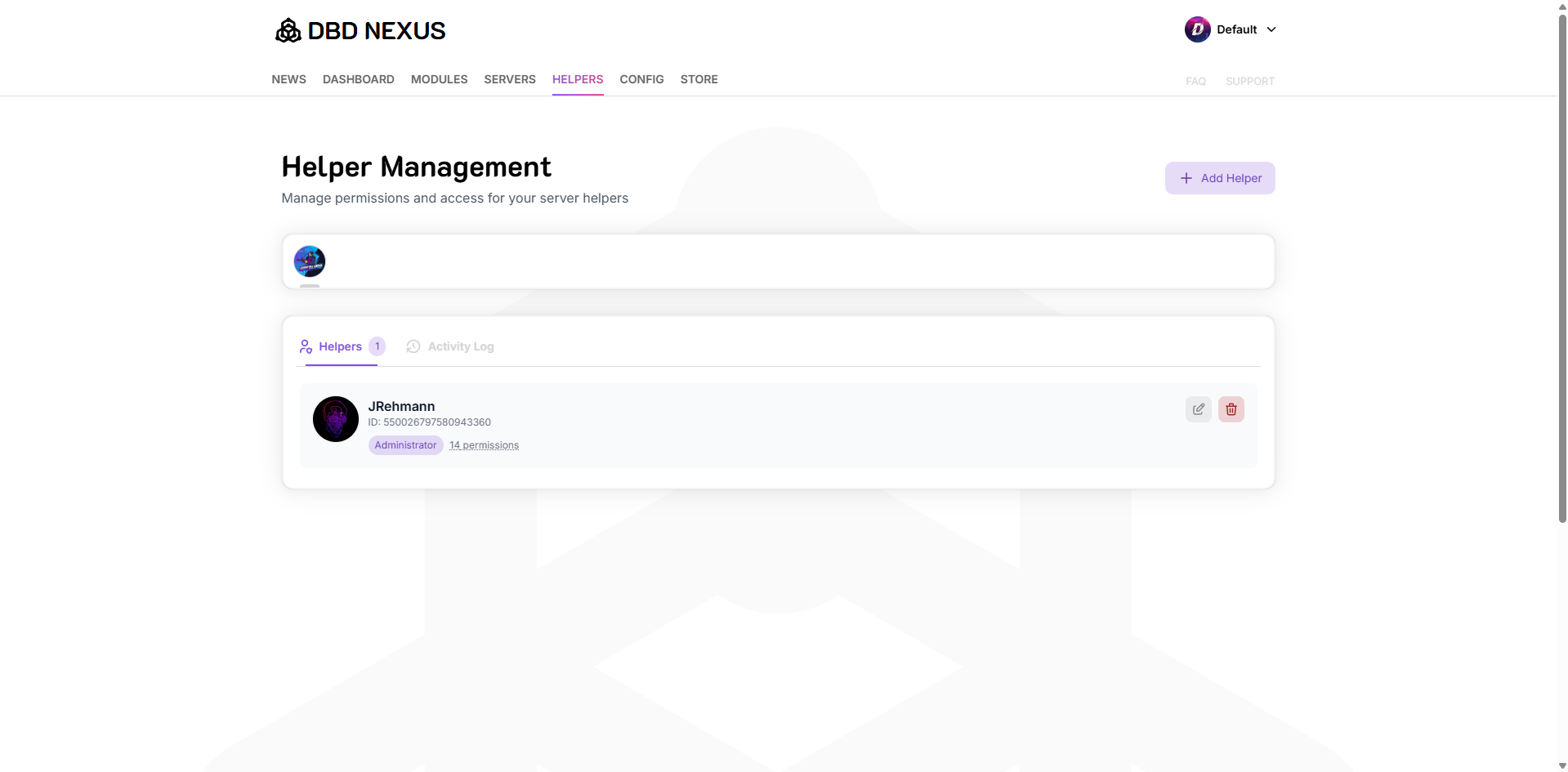Click the people icon beside Helpers tab

(305, 346)
